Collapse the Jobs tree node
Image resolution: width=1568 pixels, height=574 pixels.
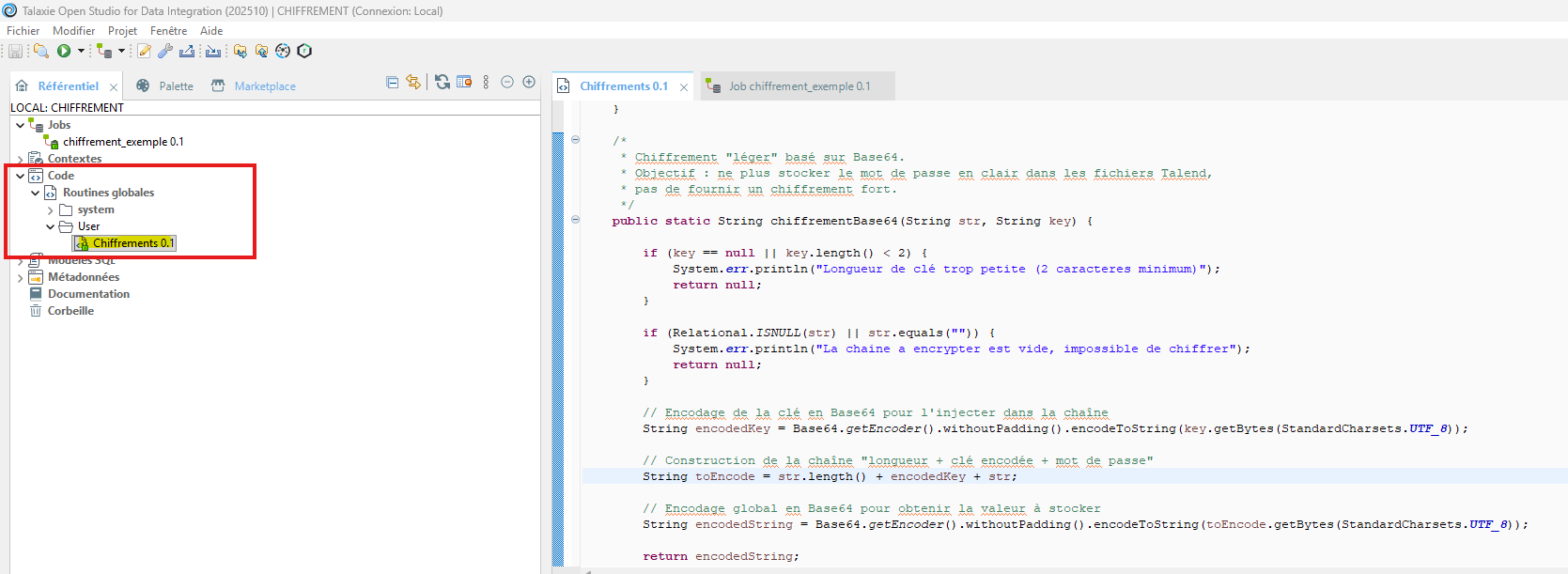point(20,125)
